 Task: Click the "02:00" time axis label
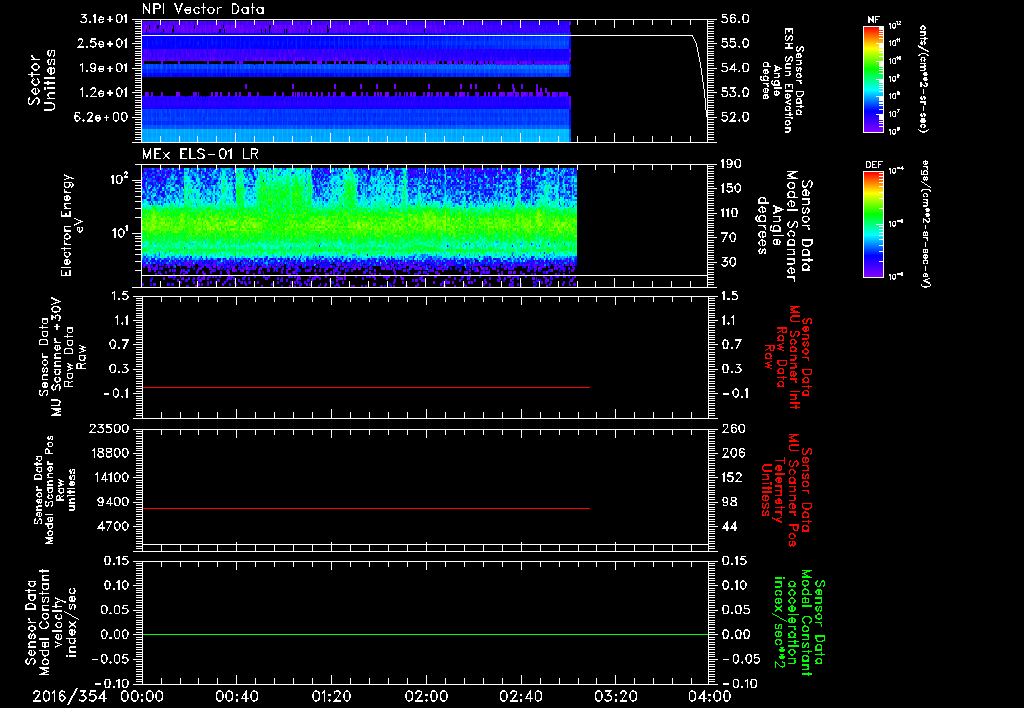(x=426, y=696)
